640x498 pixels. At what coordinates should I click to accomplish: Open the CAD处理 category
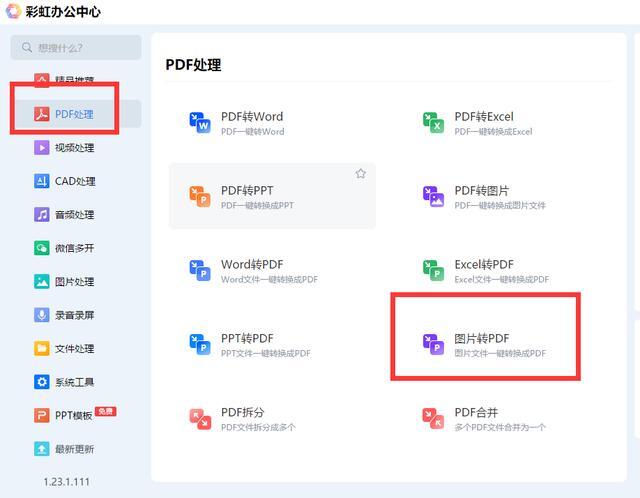(75, 181)
